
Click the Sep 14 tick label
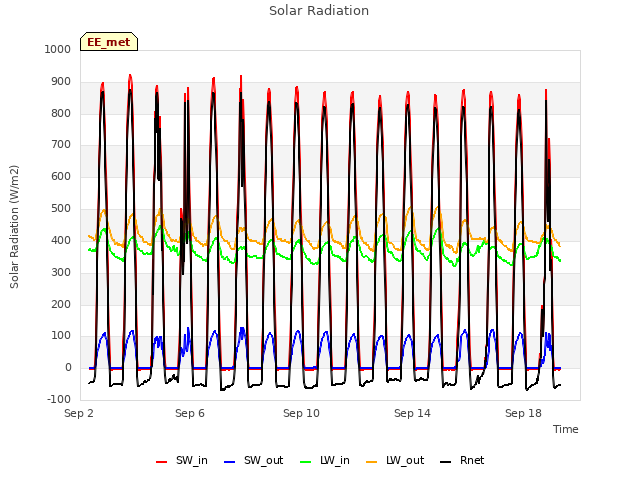(x=412, y=413)
